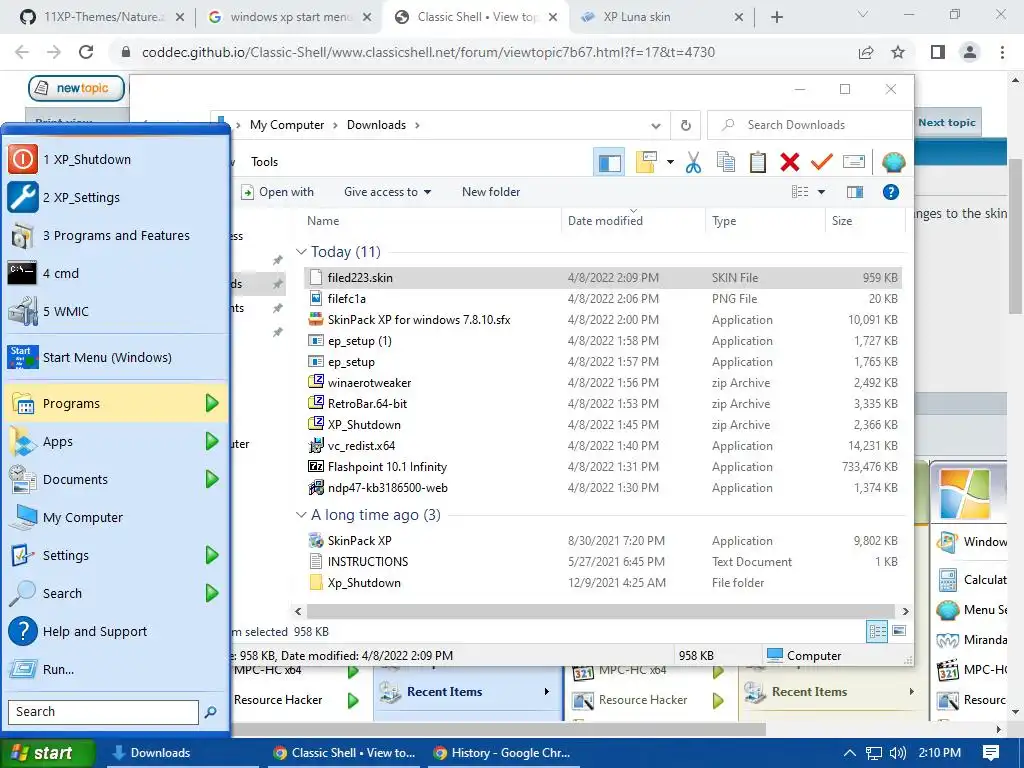Expand Settings submenu arrow

click(x=212, y=555)
